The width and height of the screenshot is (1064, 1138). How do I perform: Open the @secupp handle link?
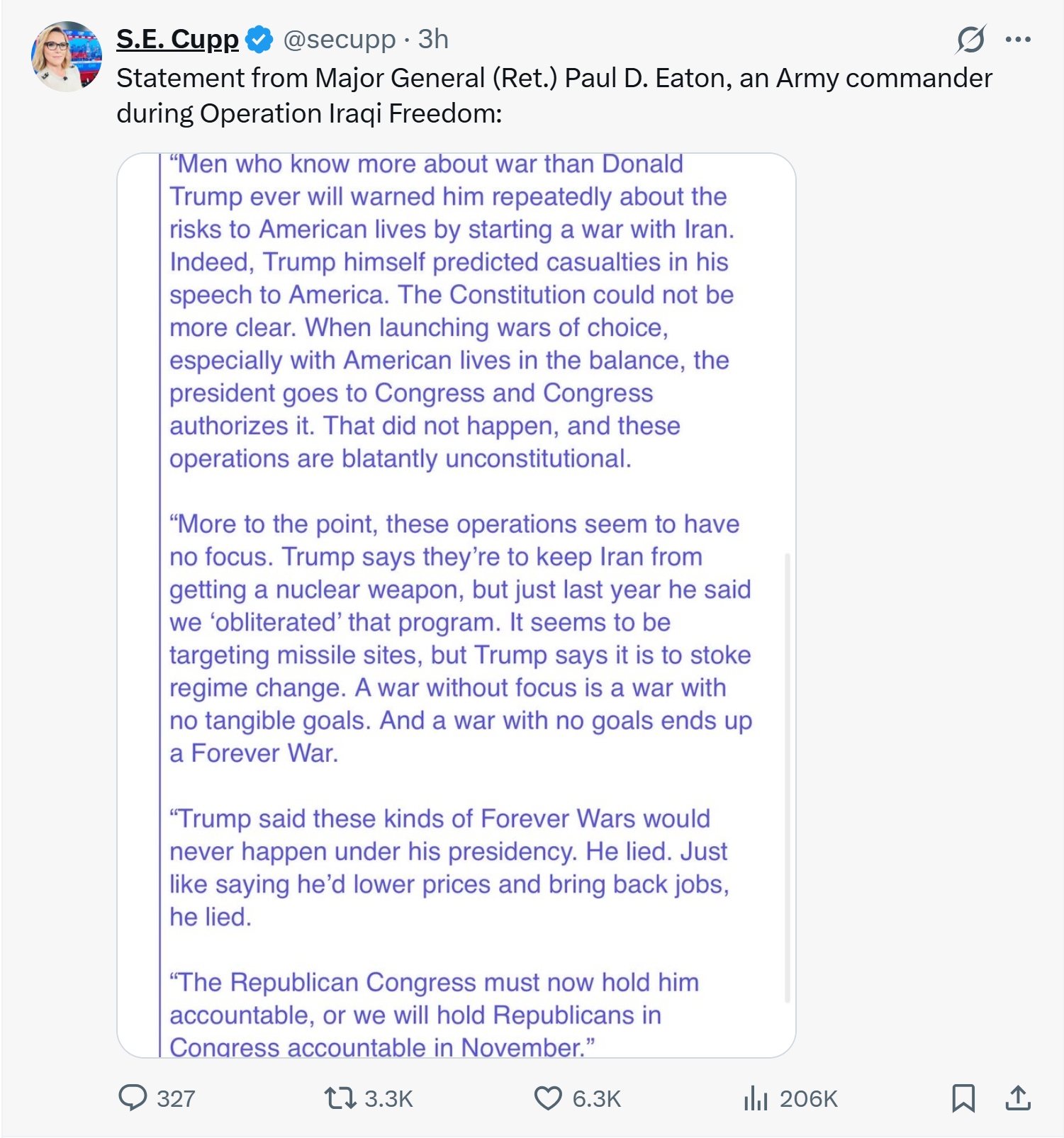[x=340, y=40]
